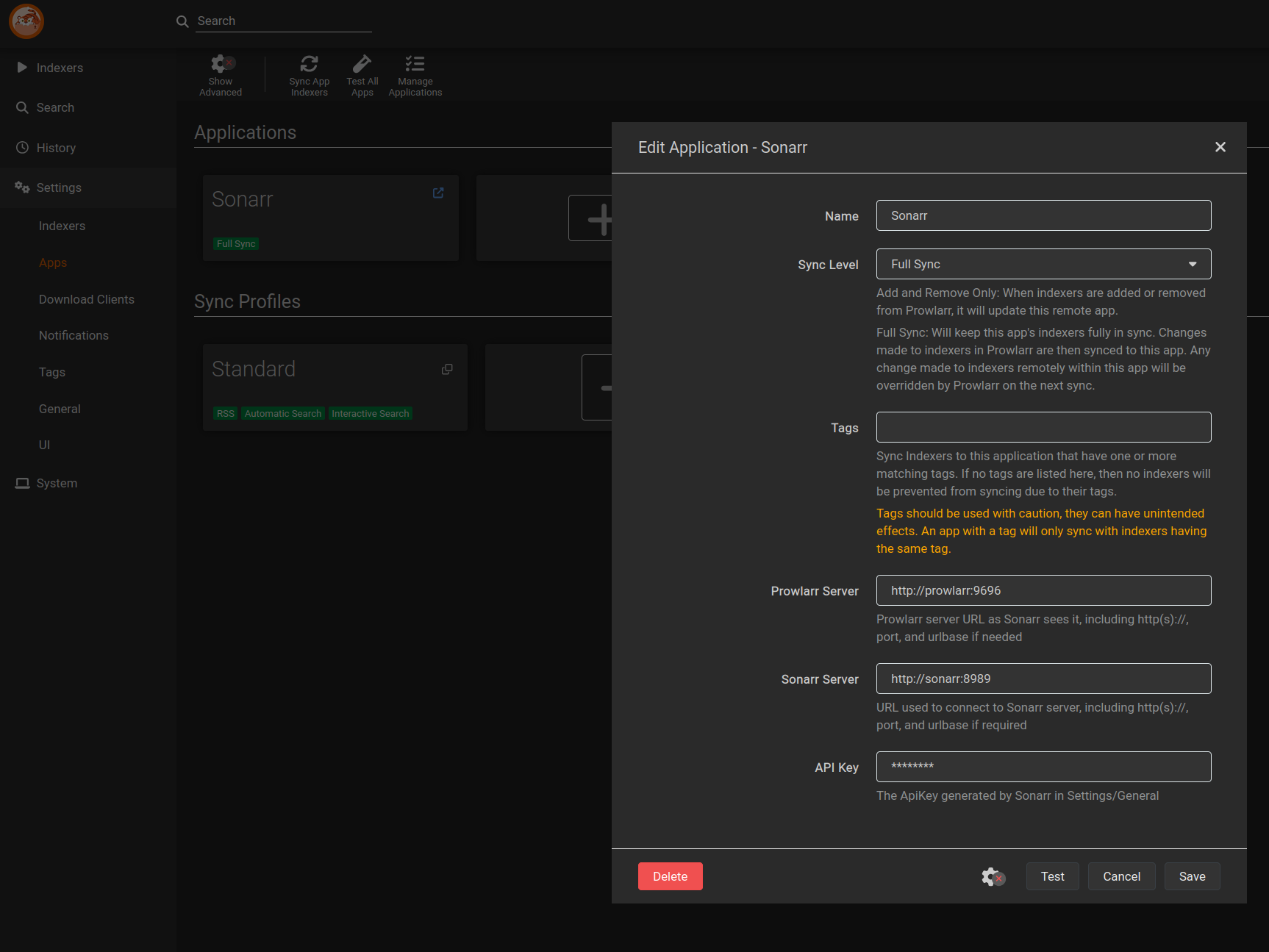Click the Interactive Search label
The width and height of the screenshot is (1269, 952).
[x=371, y=413]
